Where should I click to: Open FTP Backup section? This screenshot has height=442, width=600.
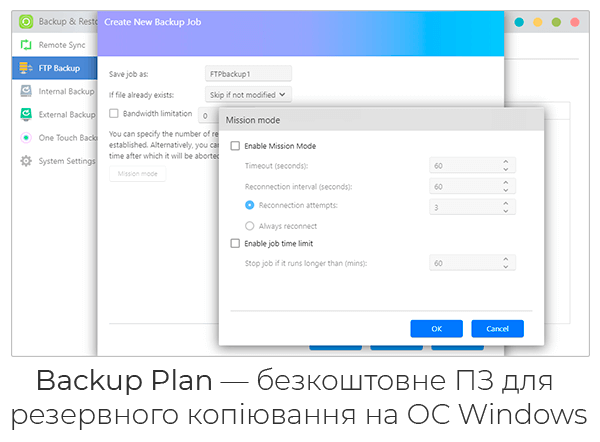coord(54,68)
